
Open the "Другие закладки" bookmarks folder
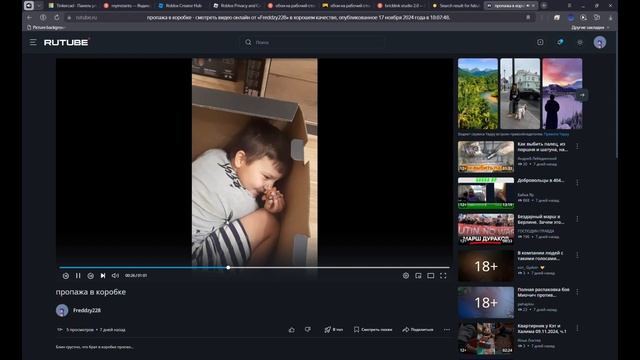[590, 27]
